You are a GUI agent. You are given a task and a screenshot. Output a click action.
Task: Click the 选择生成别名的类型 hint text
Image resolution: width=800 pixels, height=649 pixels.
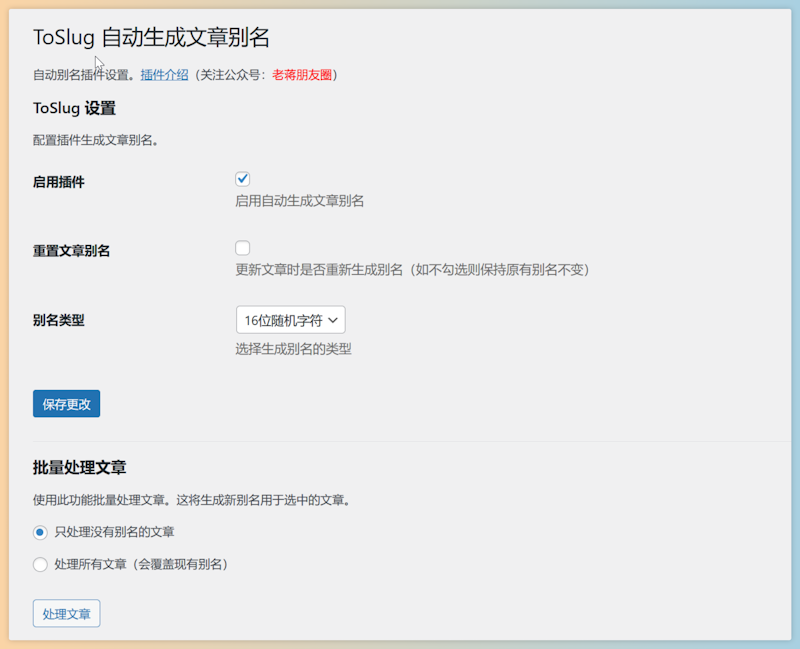pyautogui.click(x=293, y=349)
